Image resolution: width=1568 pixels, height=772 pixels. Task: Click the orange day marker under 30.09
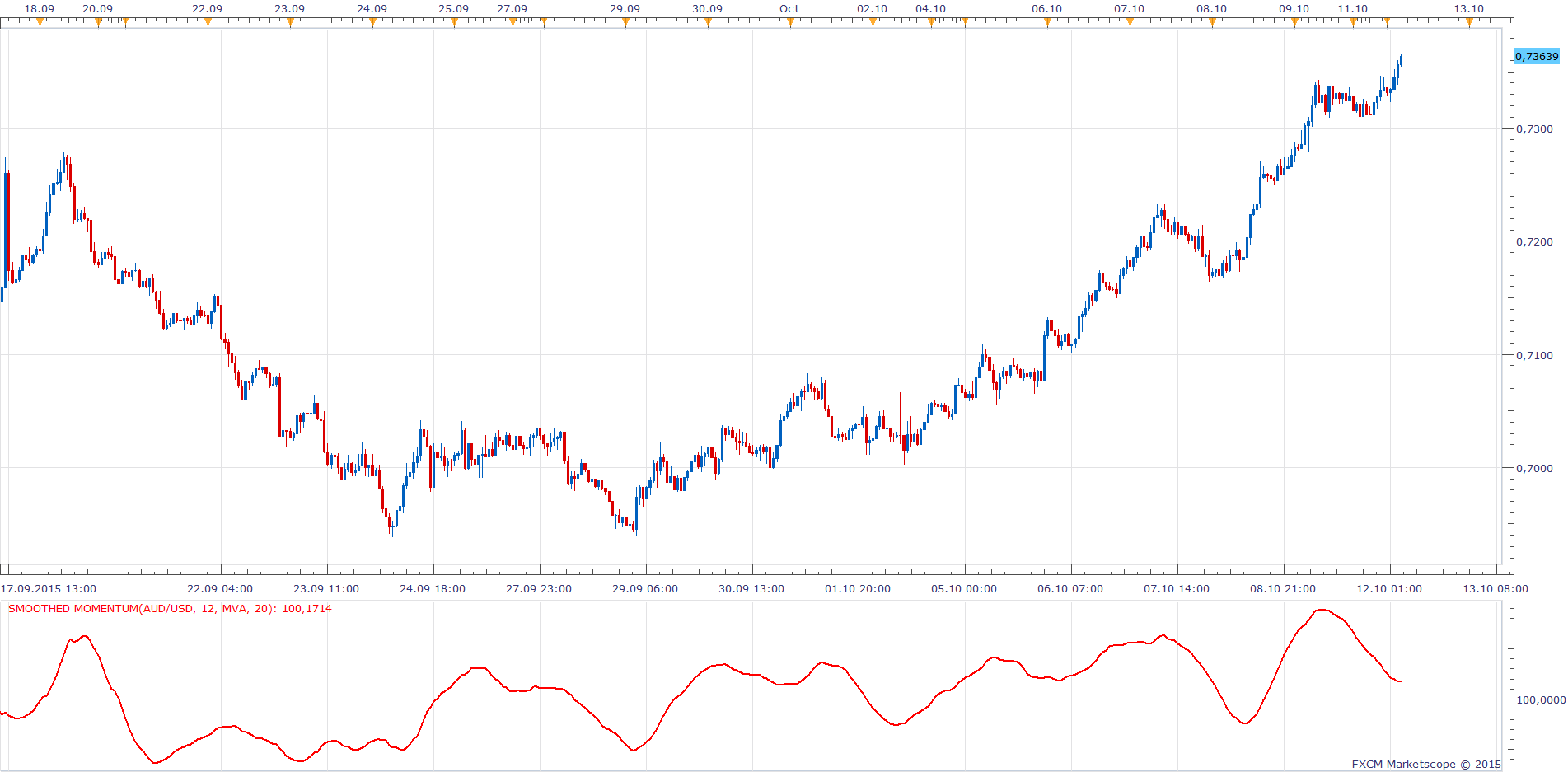pos(708,22)
